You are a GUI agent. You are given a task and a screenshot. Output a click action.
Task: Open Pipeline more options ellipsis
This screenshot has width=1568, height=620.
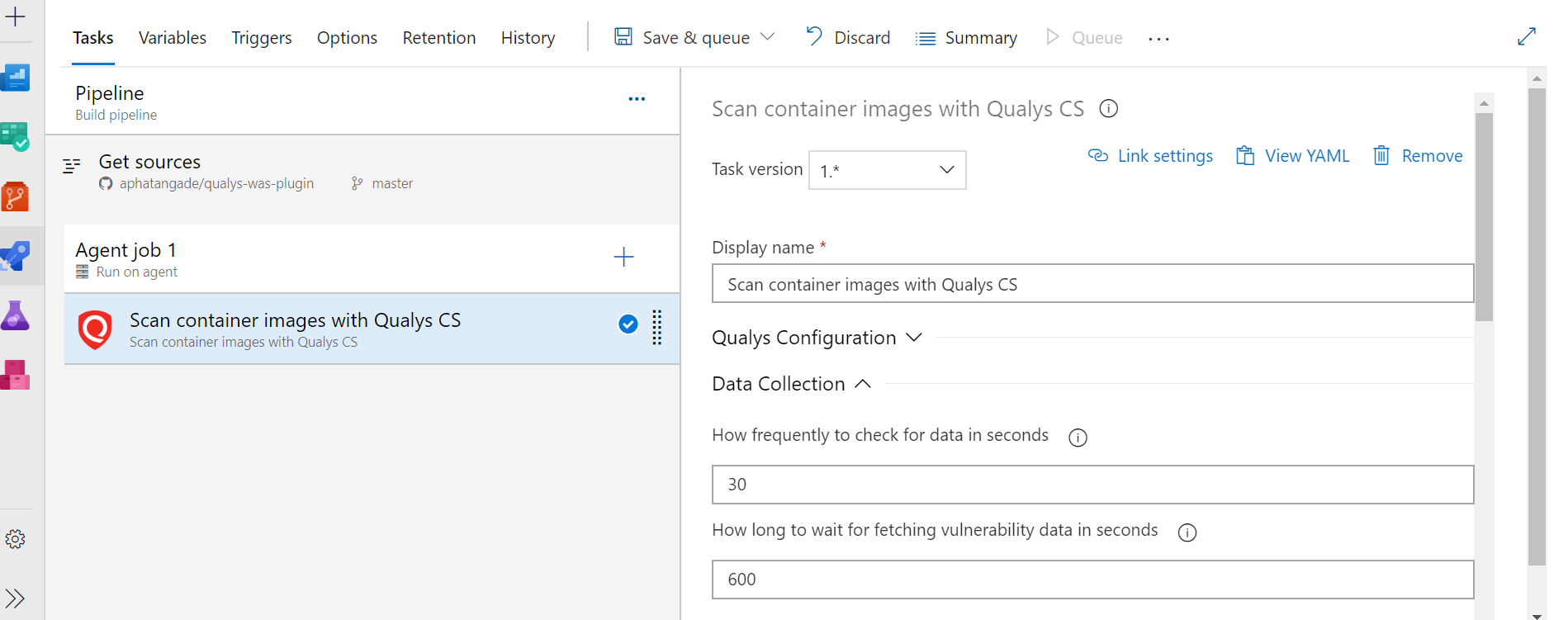pos(637,99)
